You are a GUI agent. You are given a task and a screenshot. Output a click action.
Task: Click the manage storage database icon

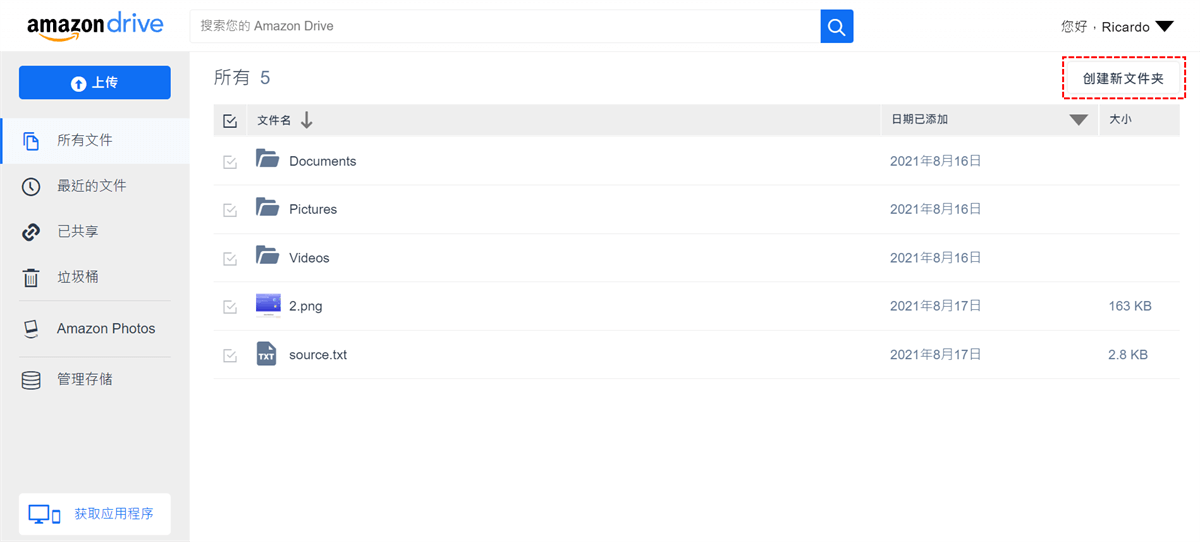coord(31,380)
